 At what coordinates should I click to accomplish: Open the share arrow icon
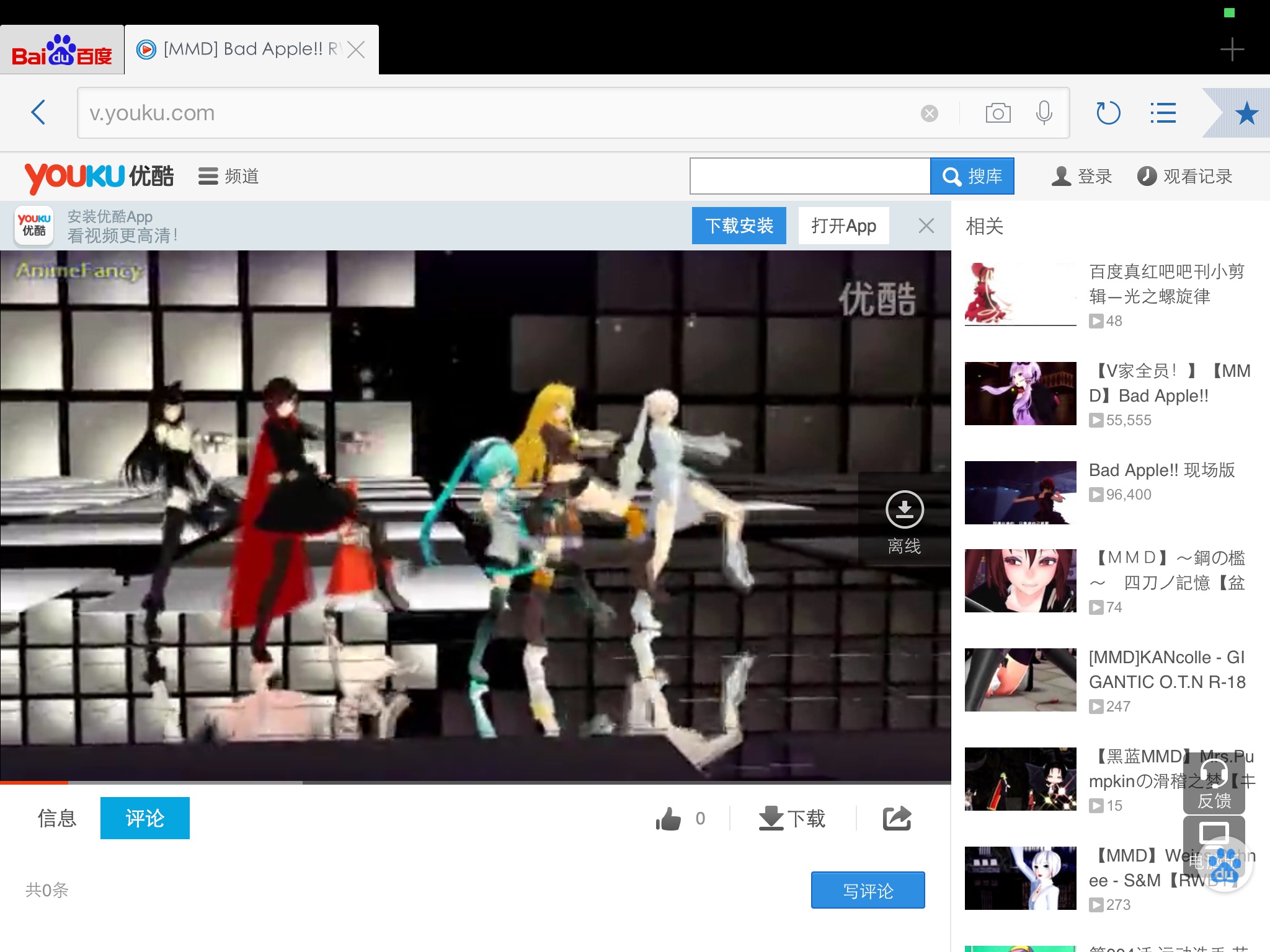pos(897,818)
